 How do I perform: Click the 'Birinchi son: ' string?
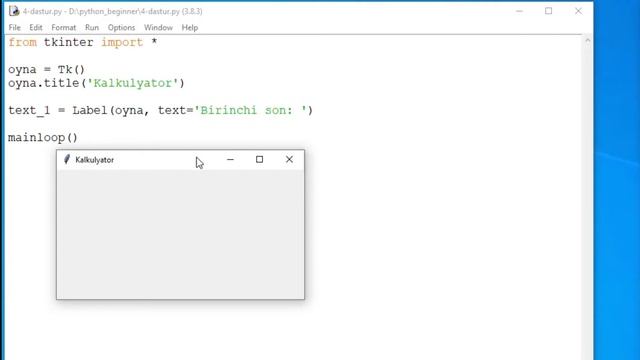click(x=250, y=111)
